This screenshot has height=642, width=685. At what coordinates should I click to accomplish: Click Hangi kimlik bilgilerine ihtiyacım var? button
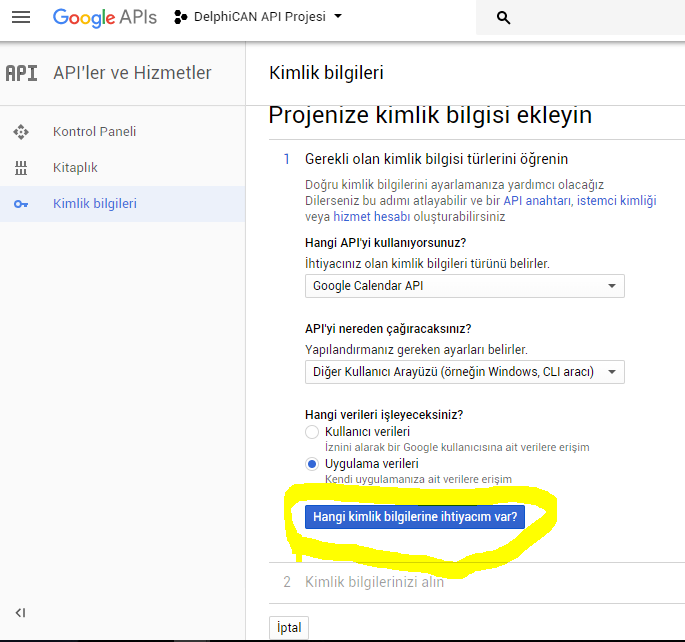click(x=415, y=517)
